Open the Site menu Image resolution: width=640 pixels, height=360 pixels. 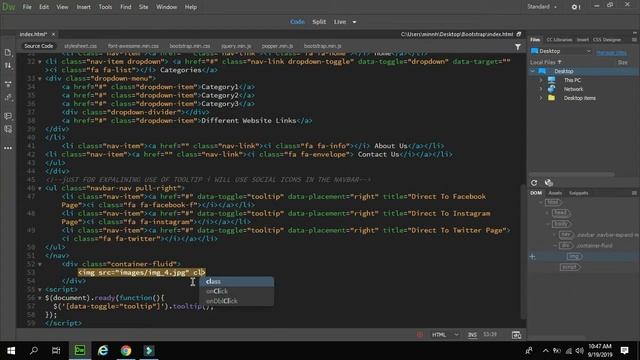point(143,7)
